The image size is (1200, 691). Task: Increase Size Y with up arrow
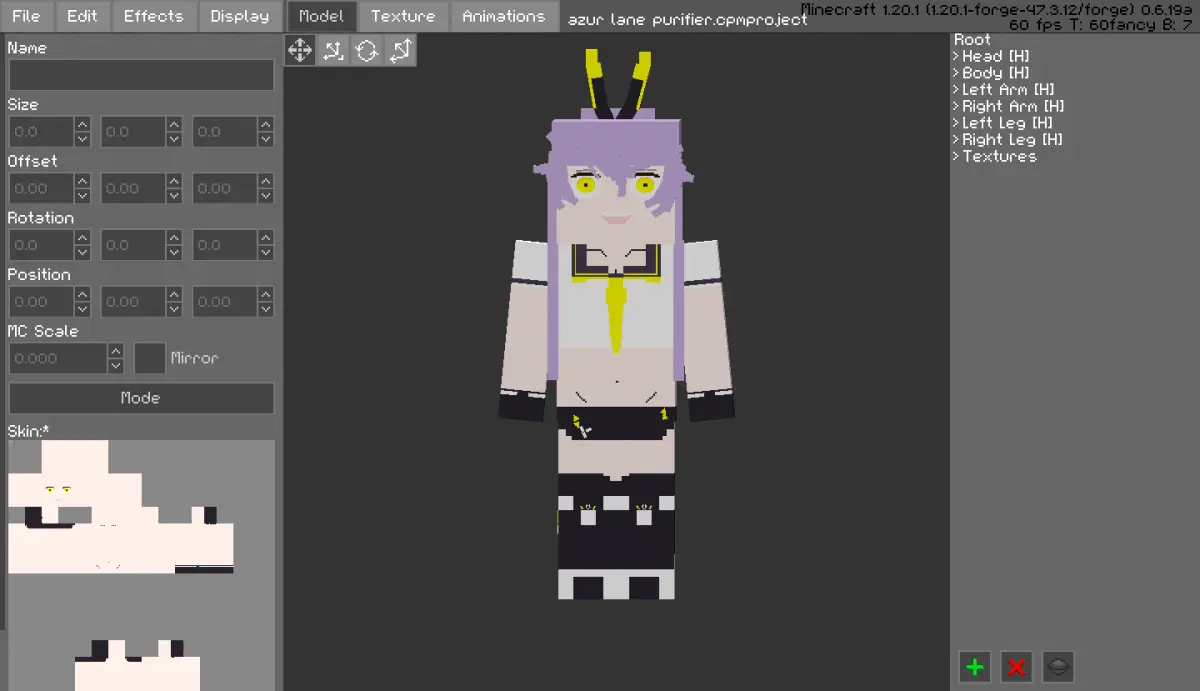click(x=174, y=125)
